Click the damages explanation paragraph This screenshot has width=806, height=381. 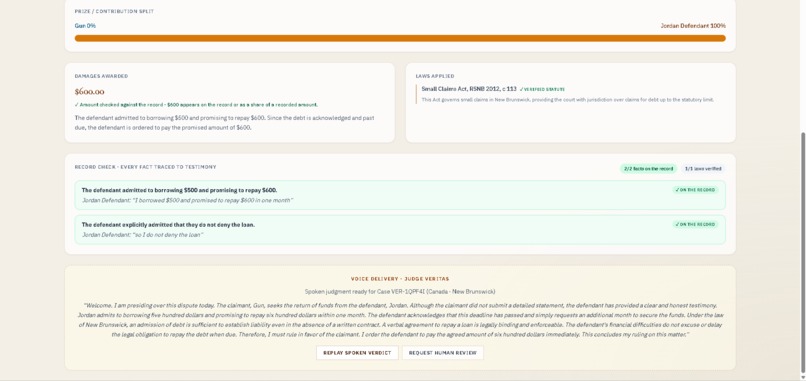(x=225, y=123)
